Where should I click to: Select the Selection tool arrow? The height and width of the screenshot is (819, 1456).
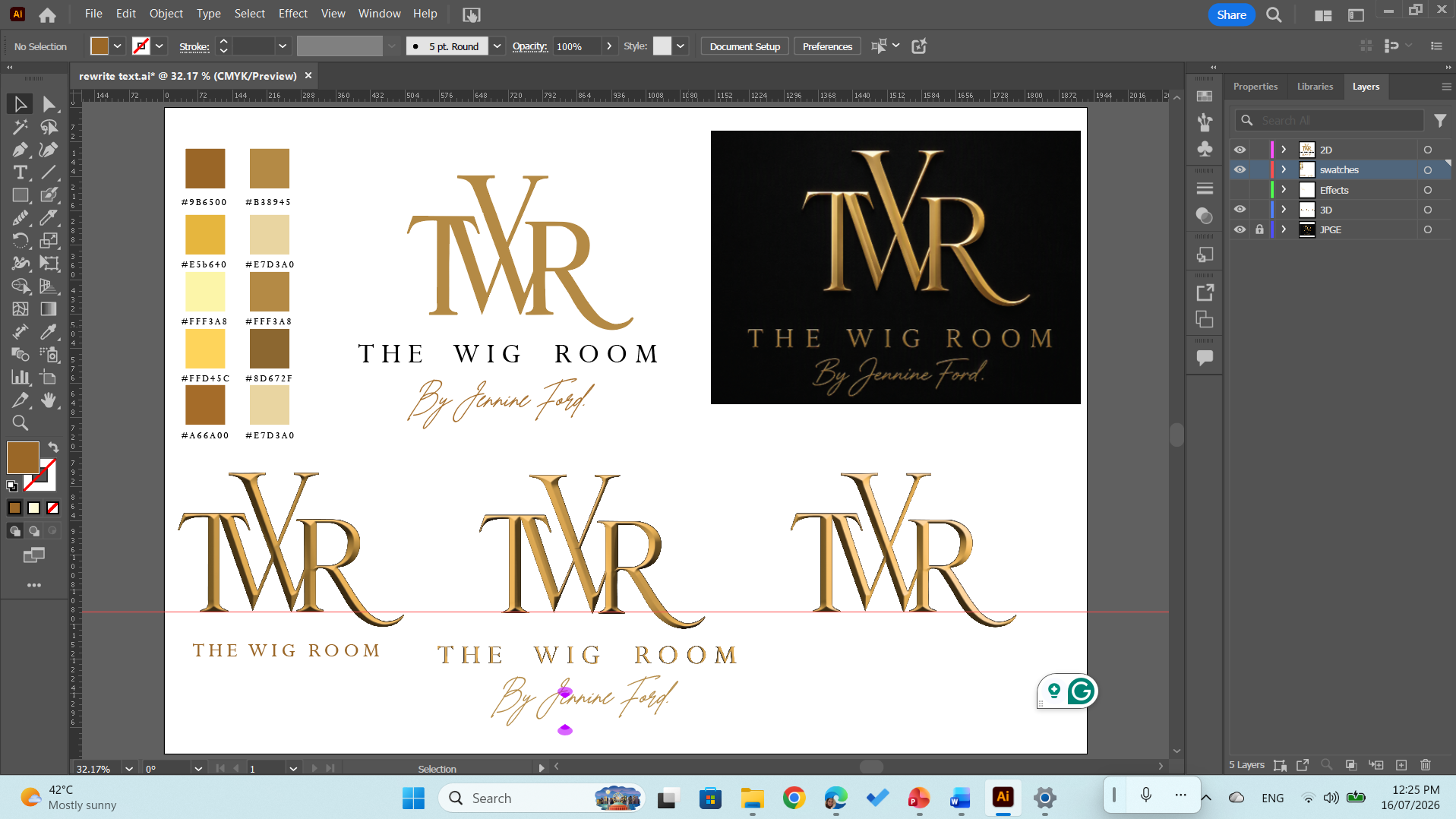pos(20,104)
